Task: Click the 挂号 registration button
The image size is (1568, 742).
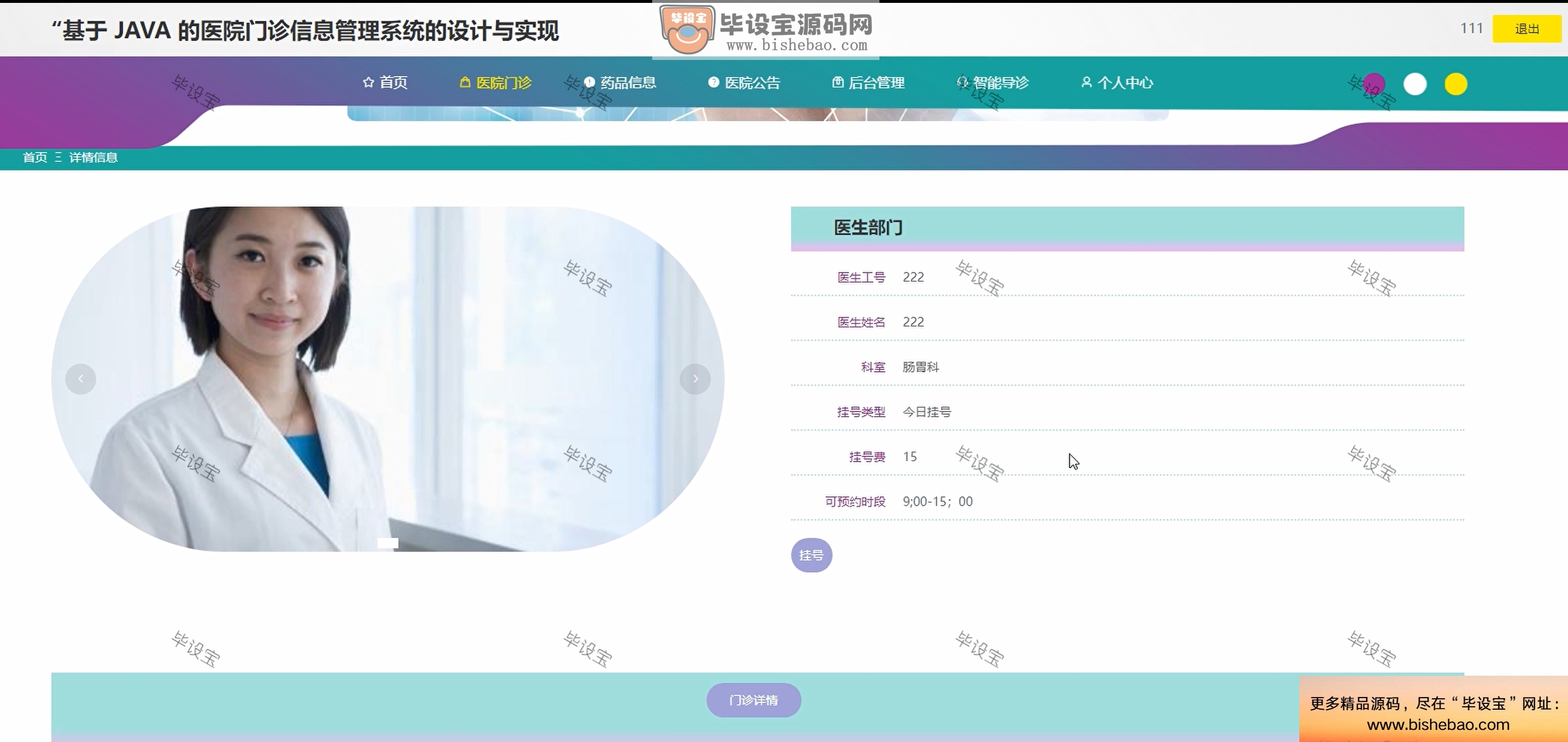Action: 811,555
